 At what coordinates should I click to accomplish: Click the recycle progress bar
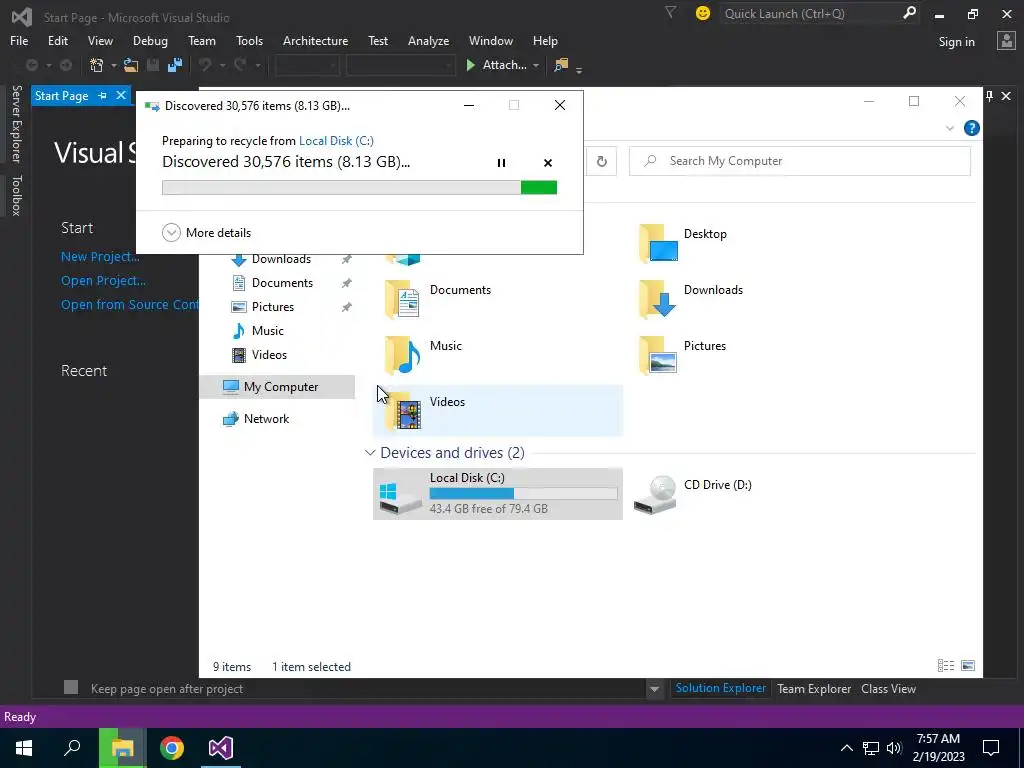pos(359,188)
